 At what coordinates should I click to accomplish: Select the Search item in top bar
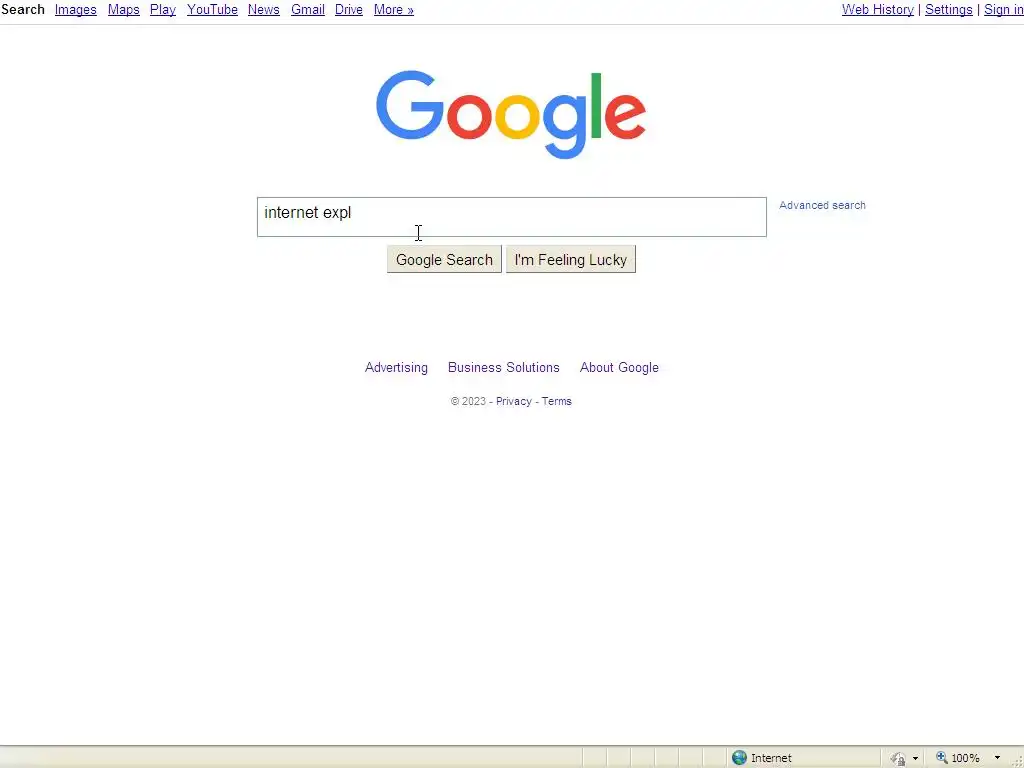pos(23,10)
